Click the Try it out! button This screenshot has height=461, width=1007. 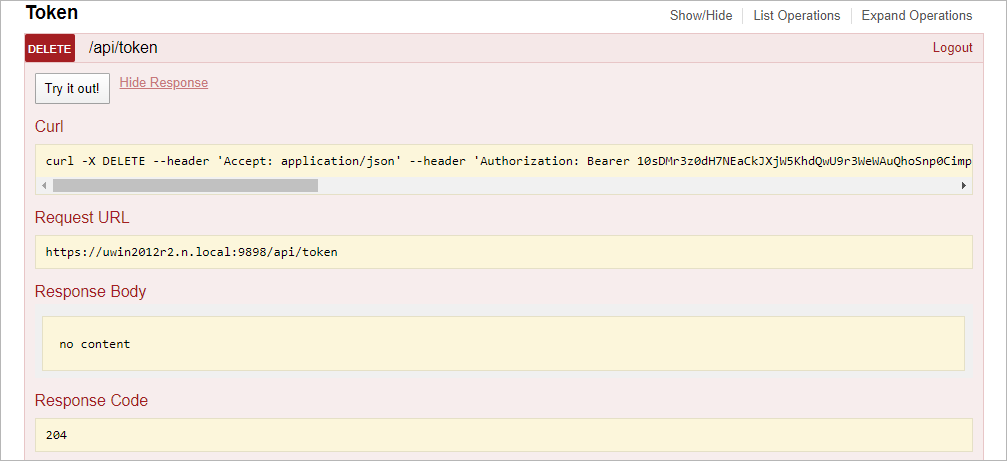(x=72, y=89)
